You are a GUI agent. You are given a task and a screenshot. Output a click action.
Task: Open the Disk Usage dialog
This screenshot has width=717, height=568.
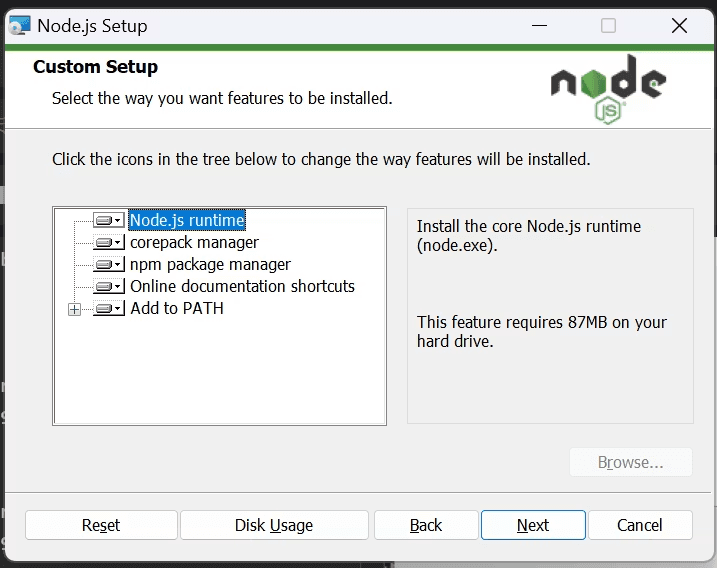[274, 525]
